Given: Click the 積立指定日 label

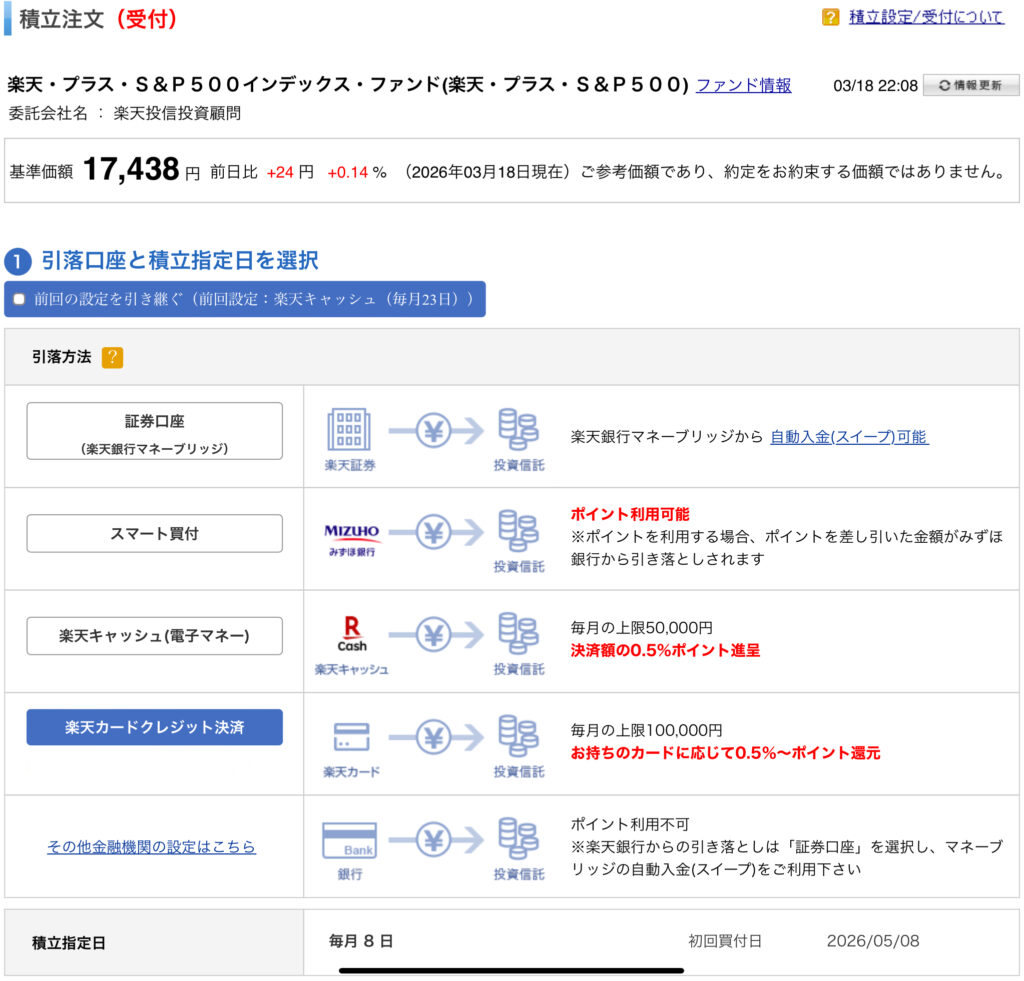Looking at the screenshot, I should 69,943.
